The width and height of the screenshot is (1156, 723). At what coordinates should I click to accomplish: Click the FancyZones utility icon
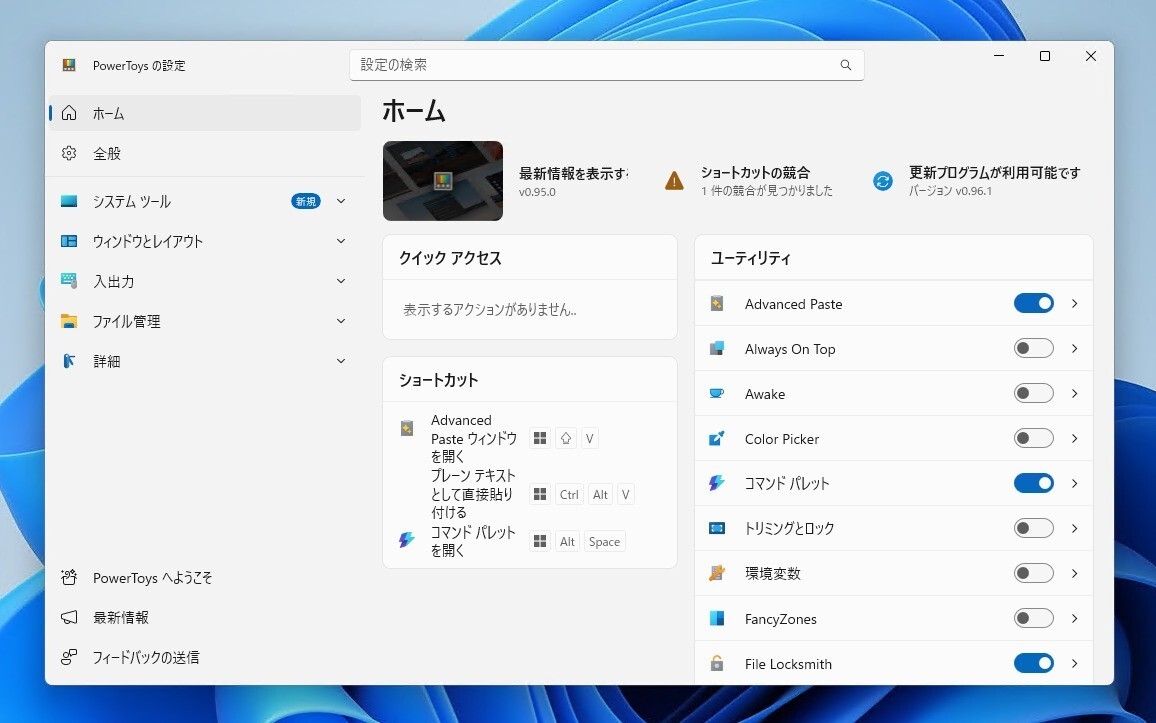coord(717,619)
